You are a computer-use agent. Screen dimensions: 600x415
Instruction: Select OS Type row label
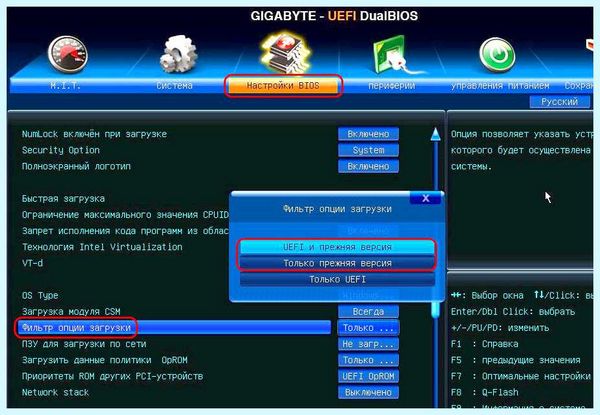coord(40,295)
